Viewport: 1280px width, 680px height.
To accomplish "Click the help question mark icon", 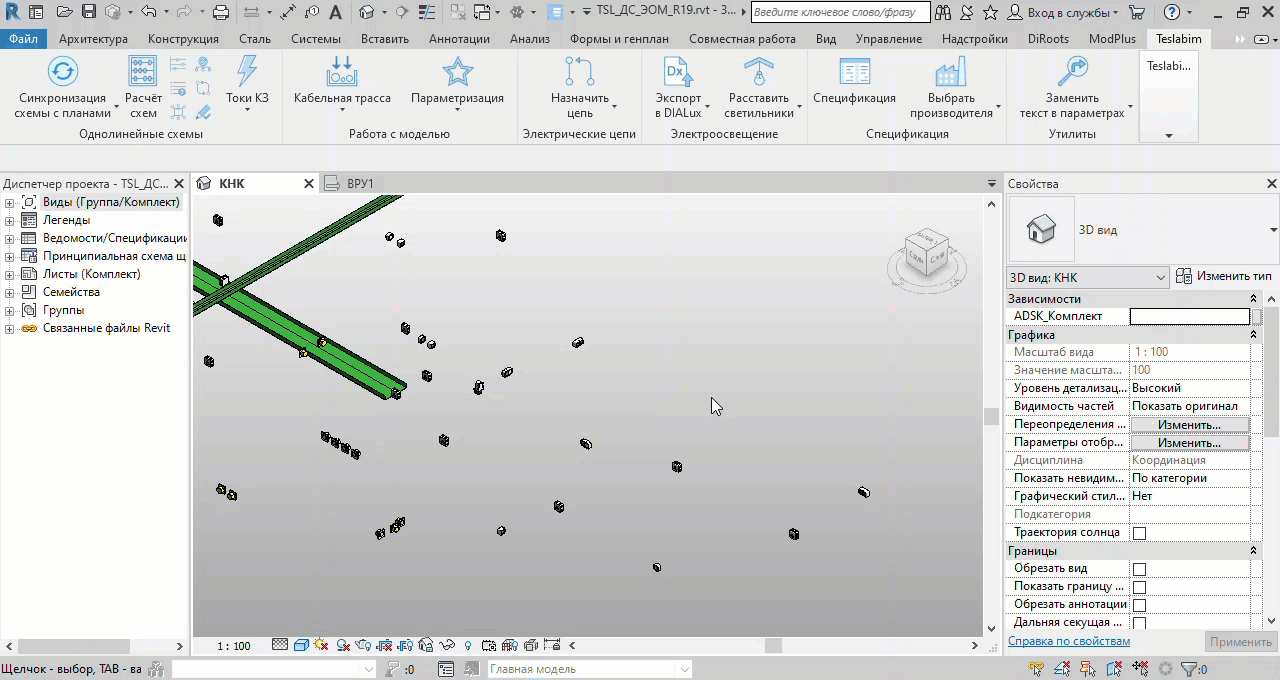I will coord(1171,13).
